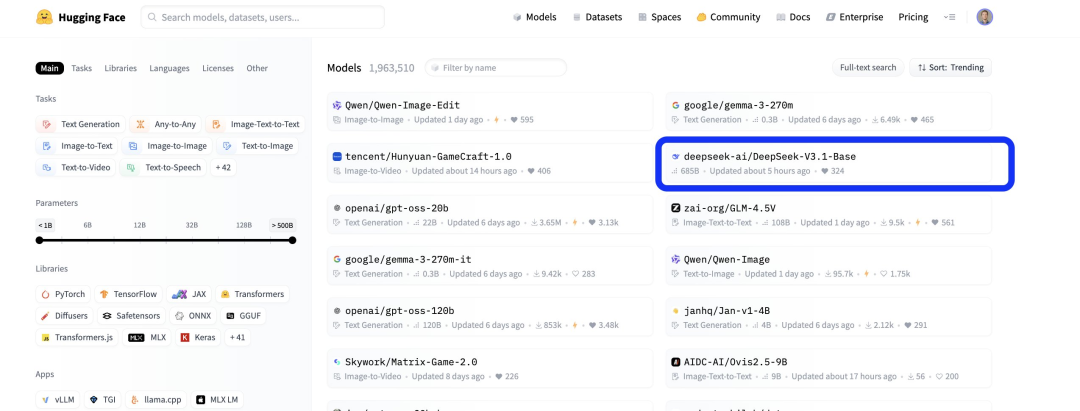
Task: Open the user profile avatar
Action: (x=985, y=17)
